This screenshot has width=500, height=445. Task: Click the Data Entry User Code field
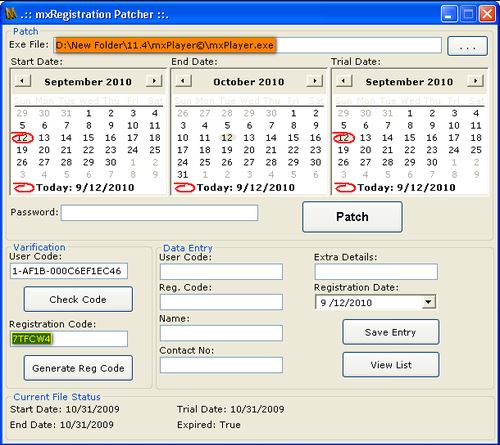point(221,272)
